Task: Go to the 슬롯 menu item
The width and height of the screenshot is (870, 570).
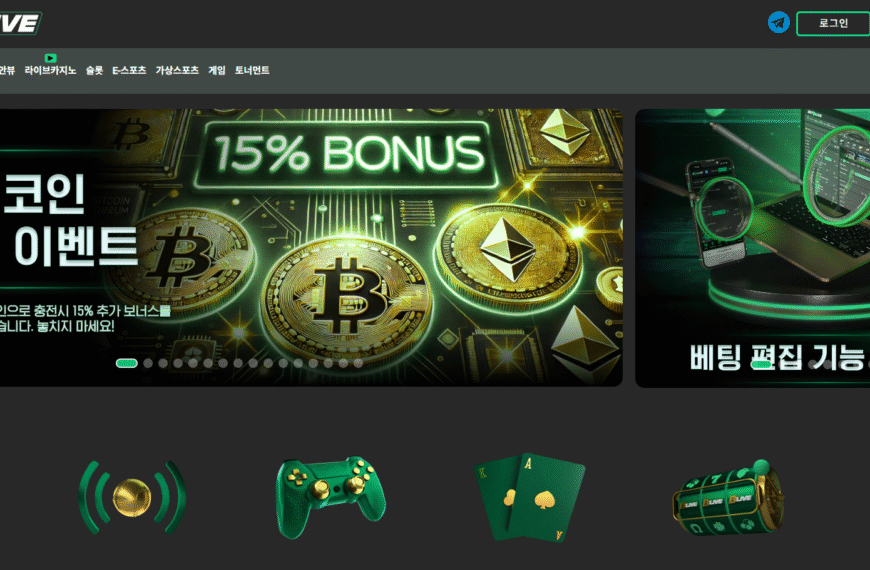Action: pyautogui.click(x=94, y=70)
